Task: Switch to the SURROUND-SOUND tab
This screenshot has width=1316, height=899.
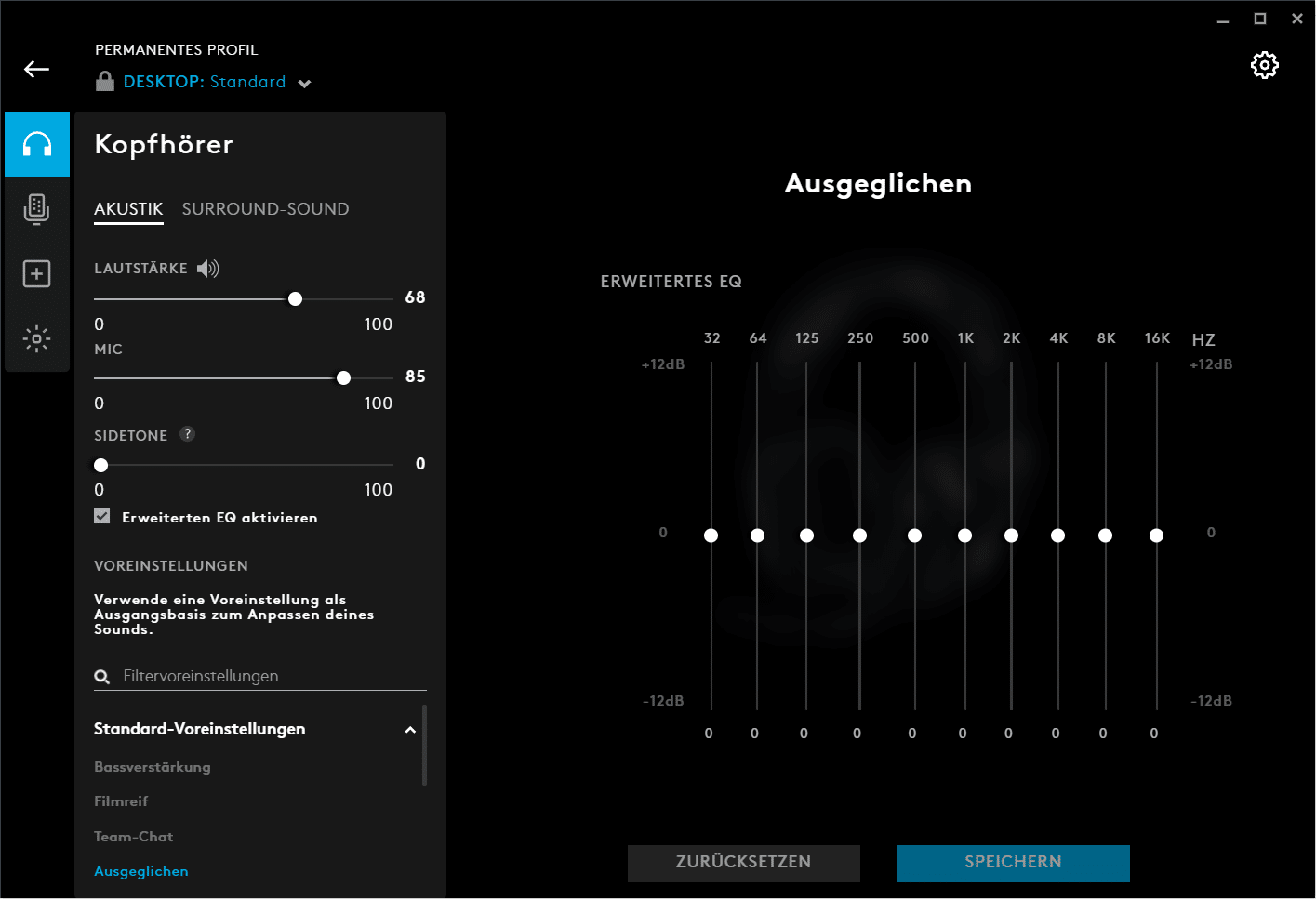Action: (265, 209)
